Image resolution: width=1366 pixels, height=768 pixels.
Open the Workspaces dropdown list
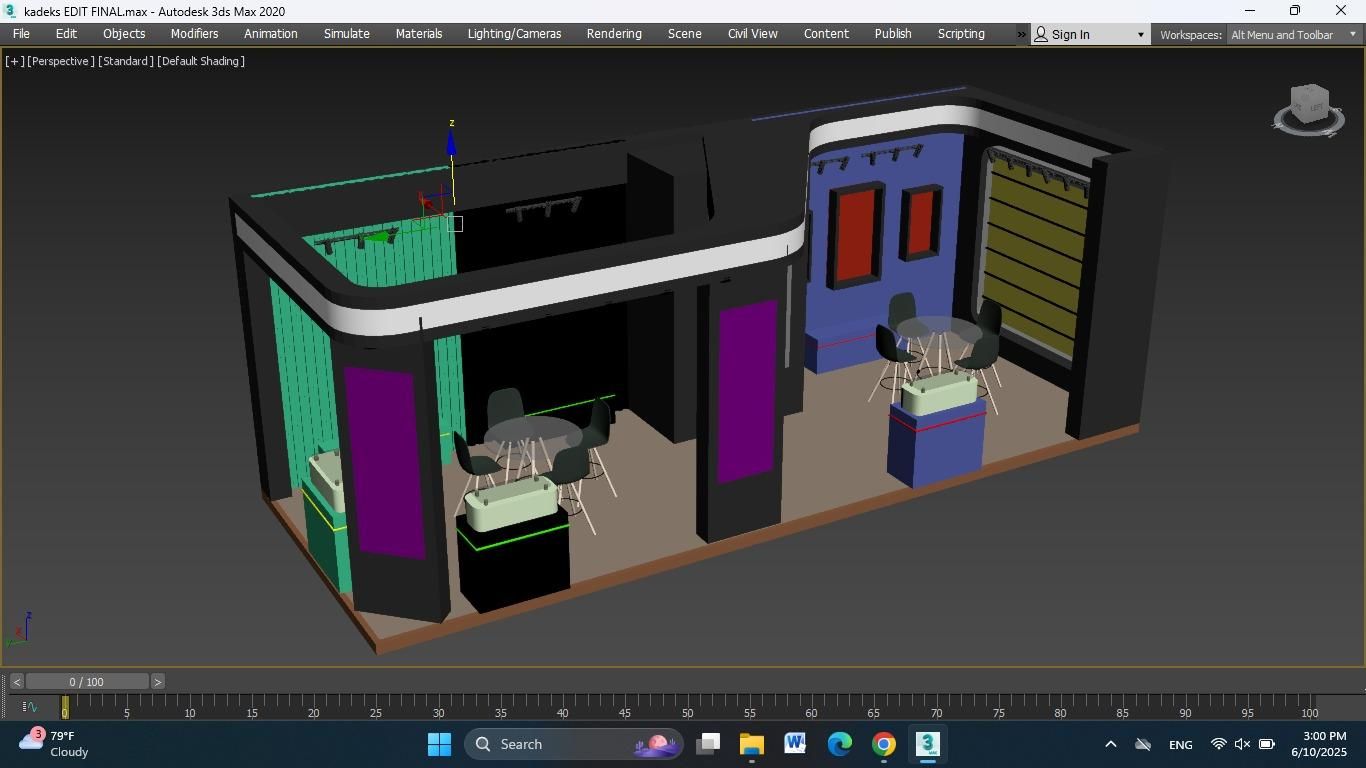[1294, 35]
